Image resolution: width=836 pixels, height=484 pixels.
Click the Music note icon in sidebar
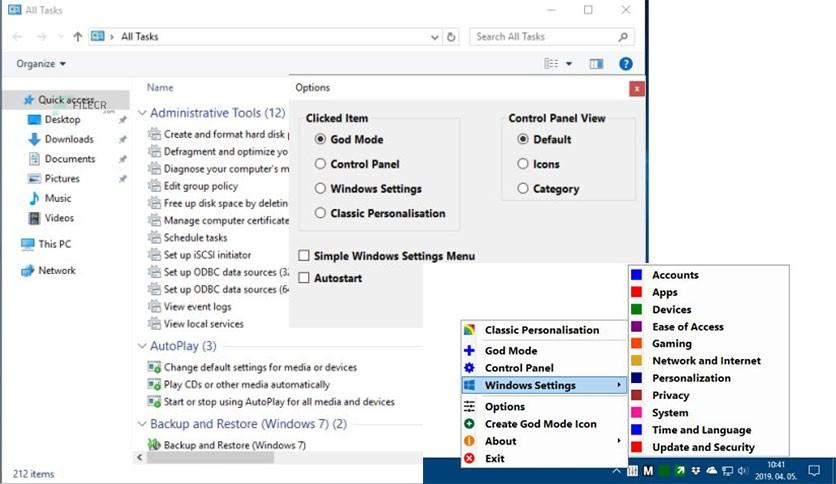click(34, 198)
